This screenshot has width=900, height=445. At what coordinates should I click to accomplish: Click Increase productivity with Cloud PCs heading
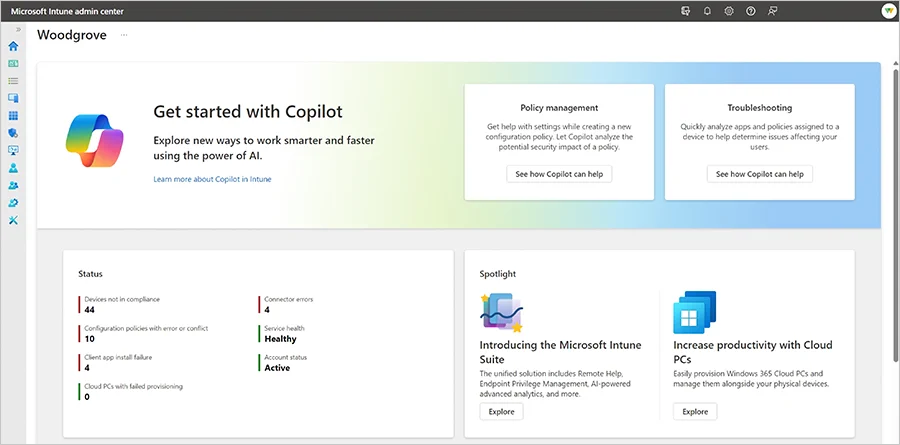tap(752, 352)
